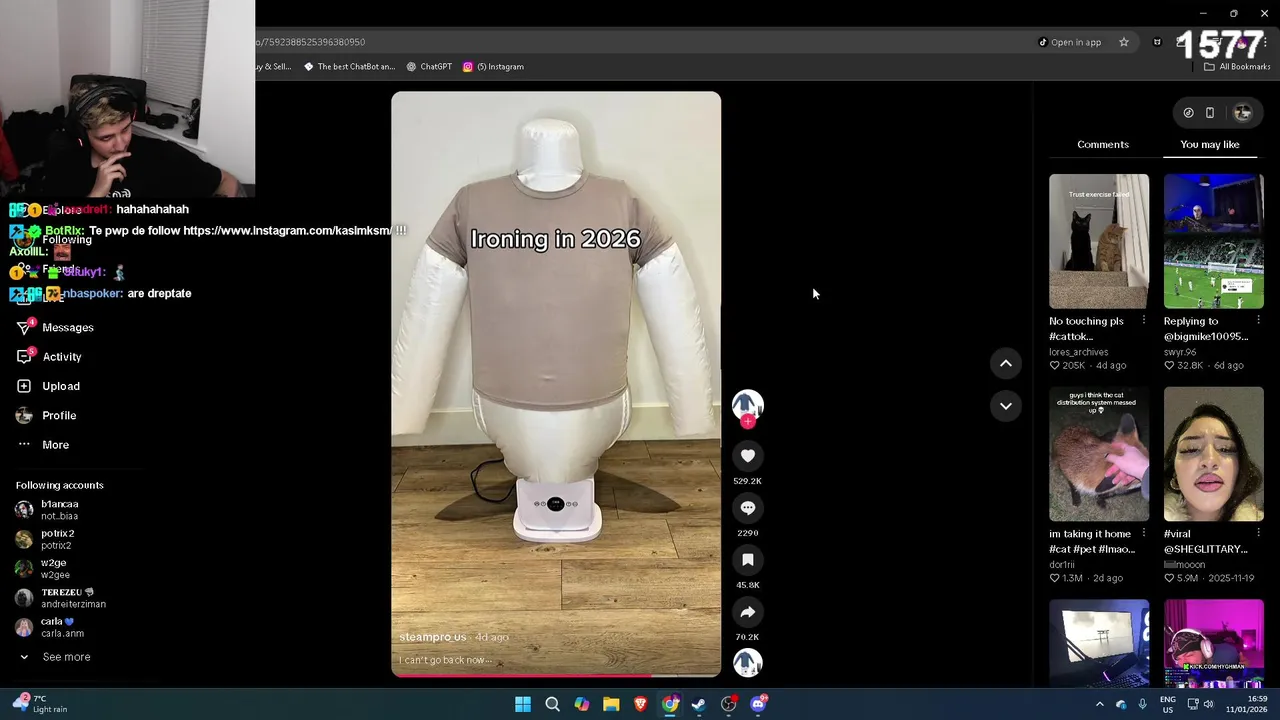The width and height of the screenshot is (1280, 720).
Task: Switch to the Comments tab
Action: (1103, 144)
